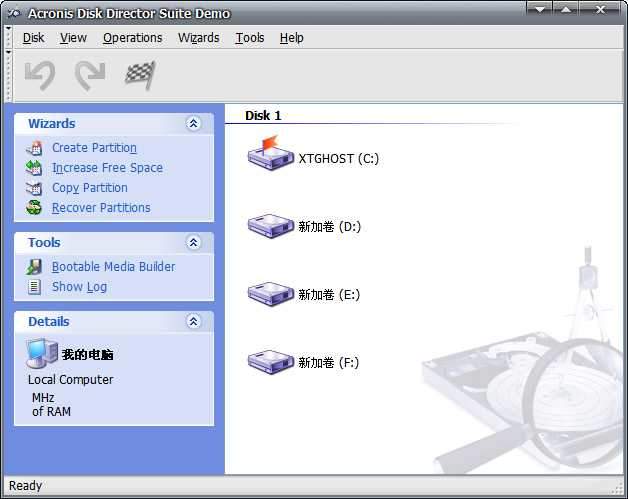This screenshot has height=499, width=628.
Task: Open the Wizards menu
Action: point(199,38)
